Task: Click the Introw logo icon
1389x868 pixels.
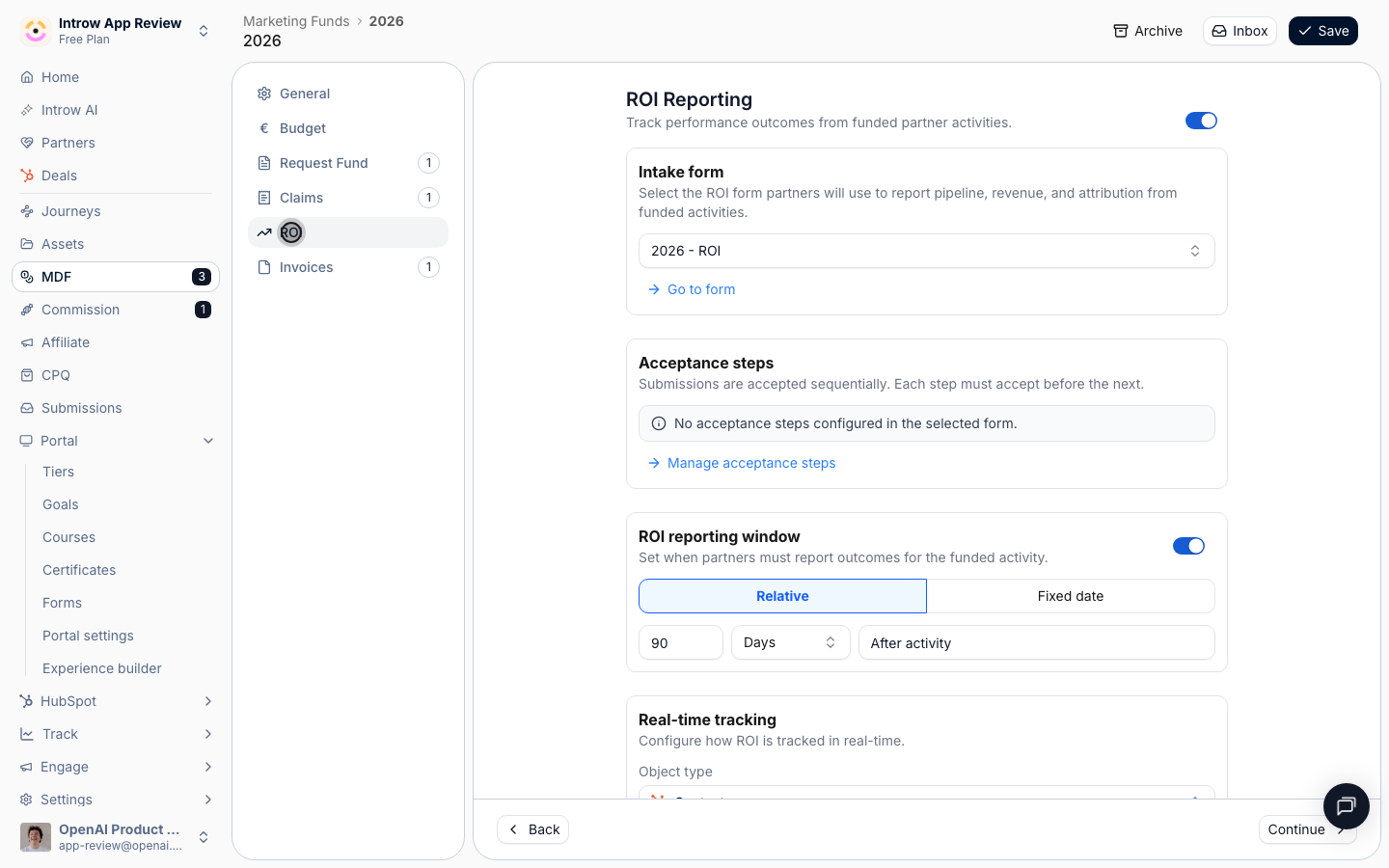Action: point(36,31)
